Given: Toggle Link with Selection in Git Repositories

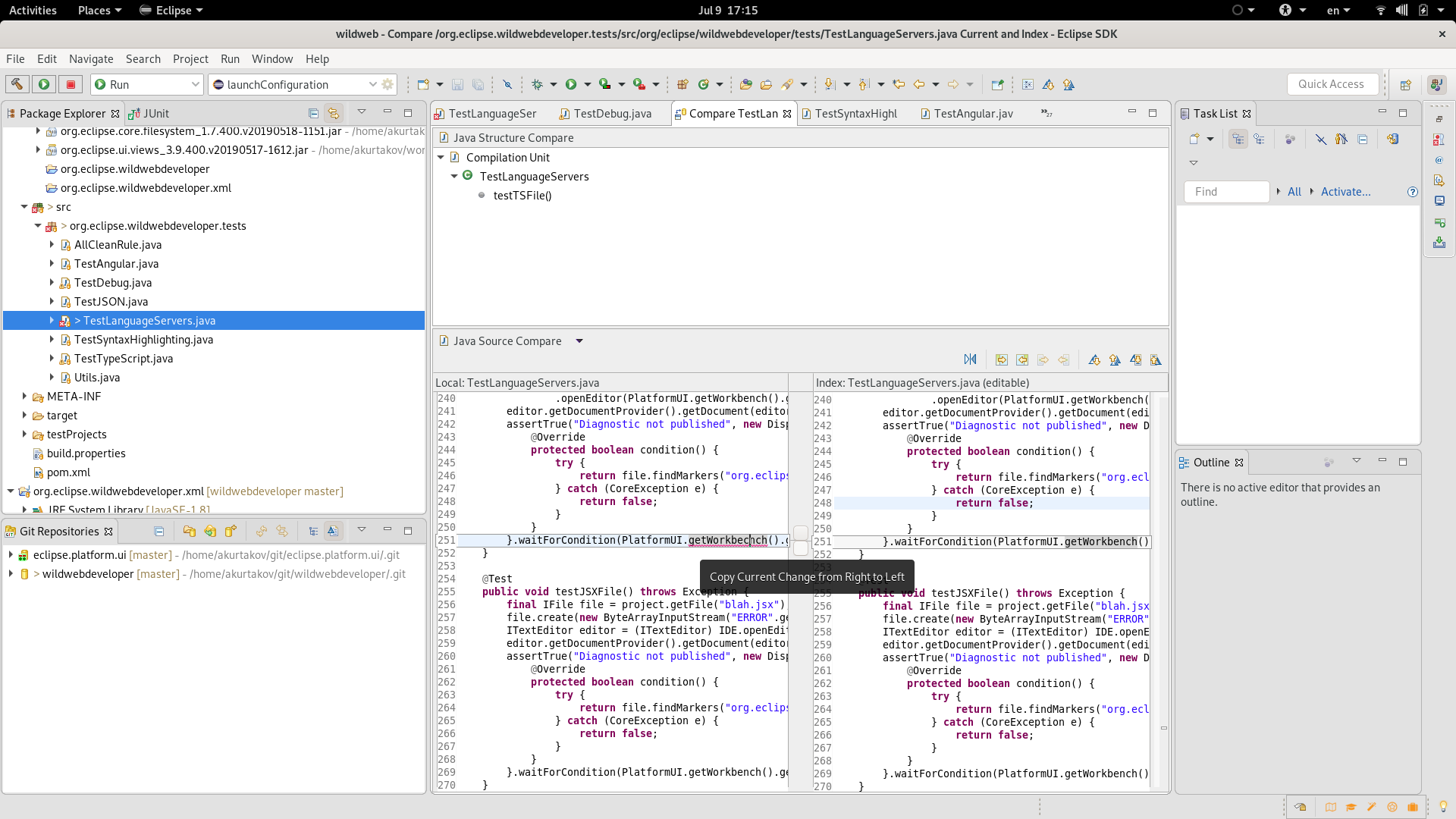Looking at the screenshot, I should coord(282,531).
